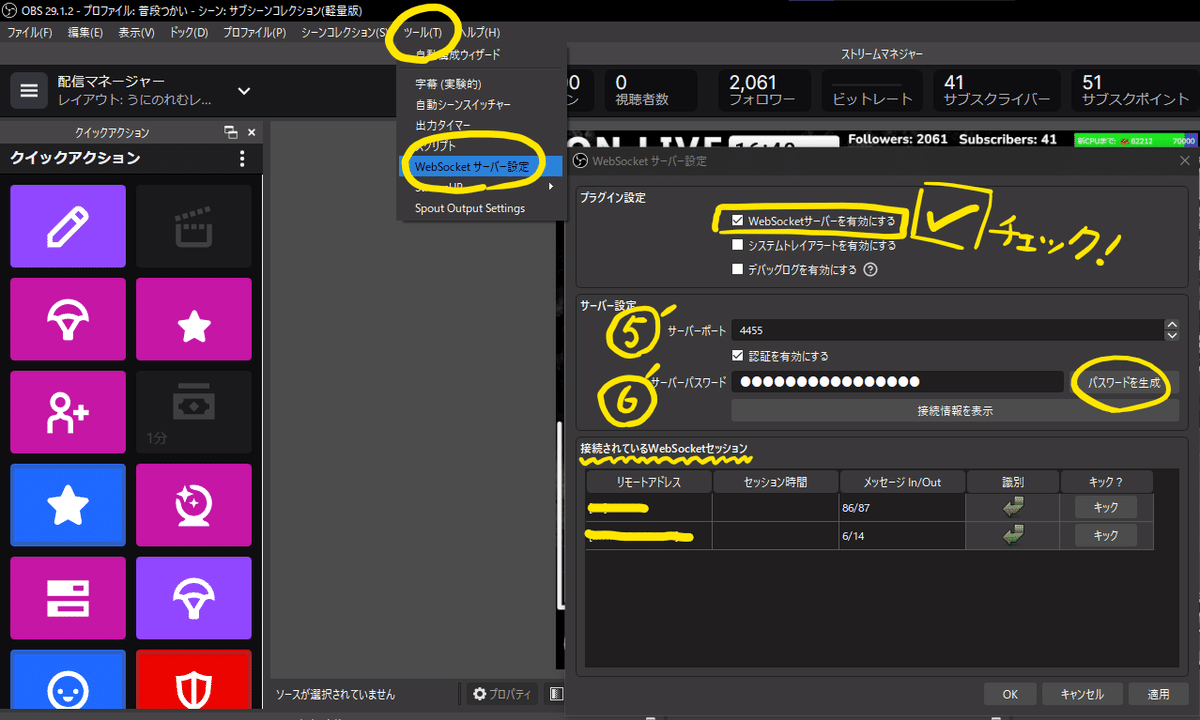Click the ビットレート stat tile
Image resolution: width=1200 pixels, height=720 pixels.
point(873,90)
